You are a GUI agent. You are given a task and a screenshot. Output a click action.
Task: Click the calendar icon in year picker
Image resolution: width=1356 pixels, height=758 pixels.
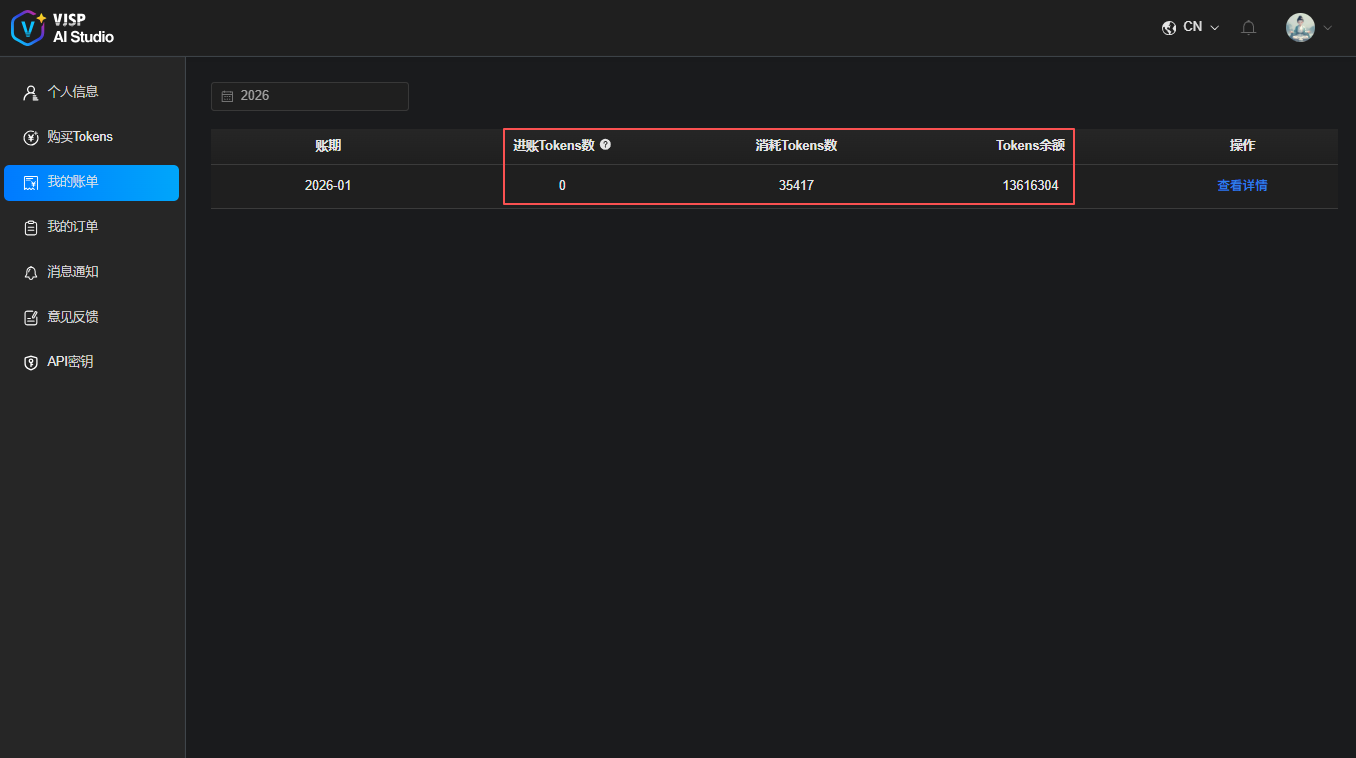coord(227,96)
